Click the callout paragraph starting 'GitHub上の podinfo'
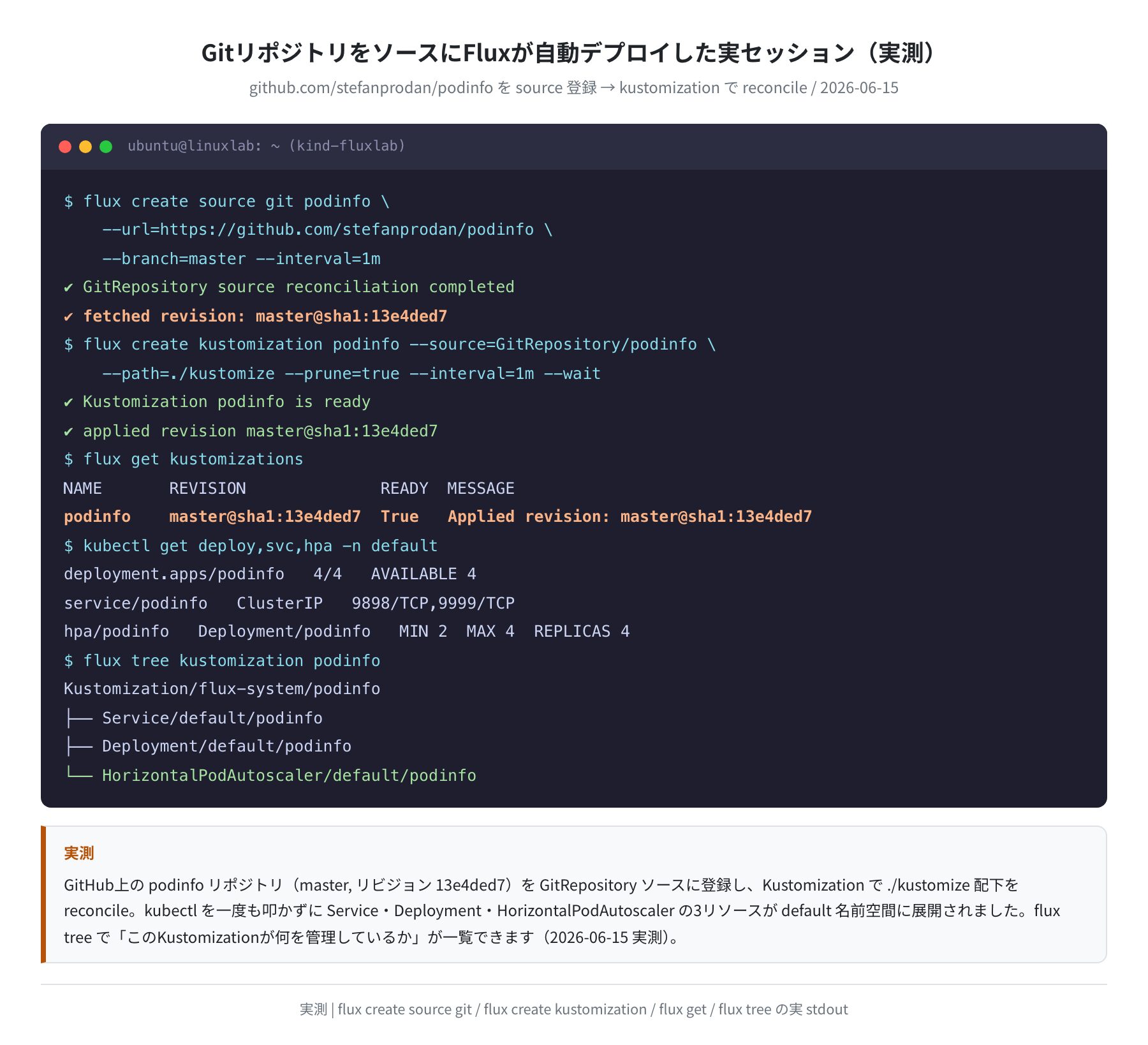The height and width of the screenshot is (1045, 1148). click(x=562, y=911)
